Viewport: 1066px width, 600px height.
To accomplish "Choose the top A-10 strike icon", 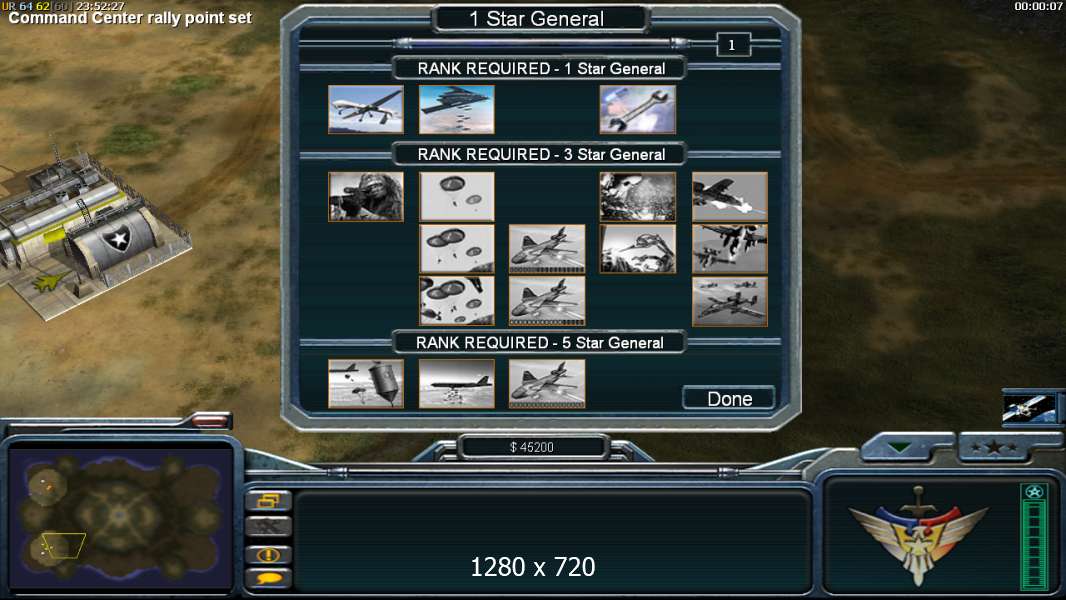I will (x=729, y=196).
